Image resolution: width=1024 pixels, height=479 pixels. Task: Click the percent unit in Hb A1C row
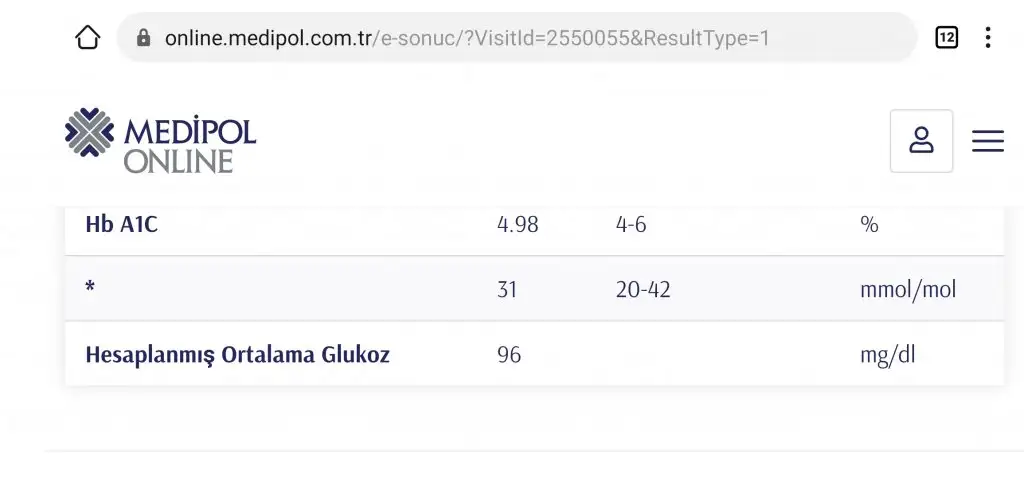869,225
